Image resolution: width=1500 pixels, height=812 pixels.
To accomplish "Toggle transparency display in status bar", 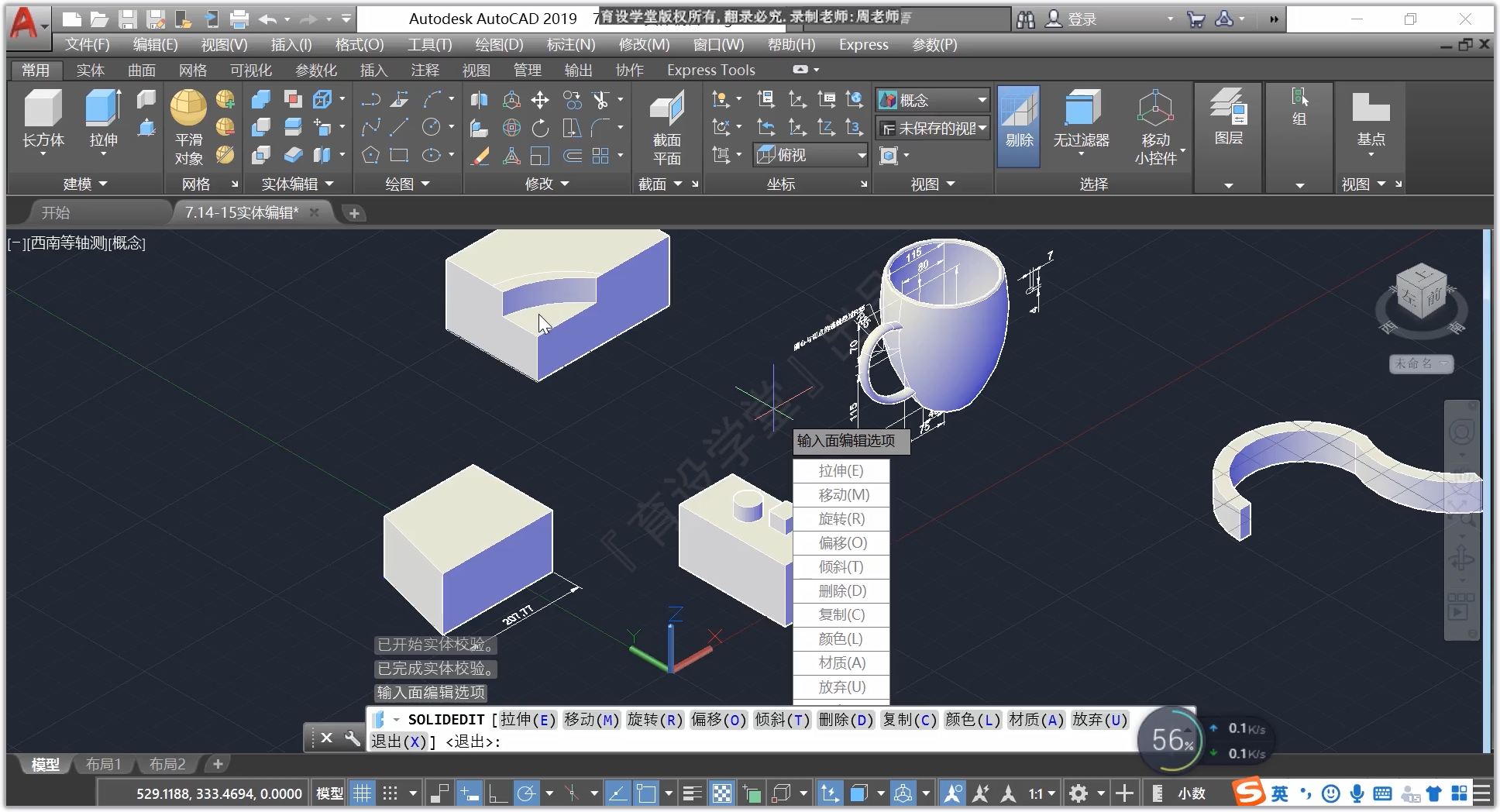I will [722, 793].
